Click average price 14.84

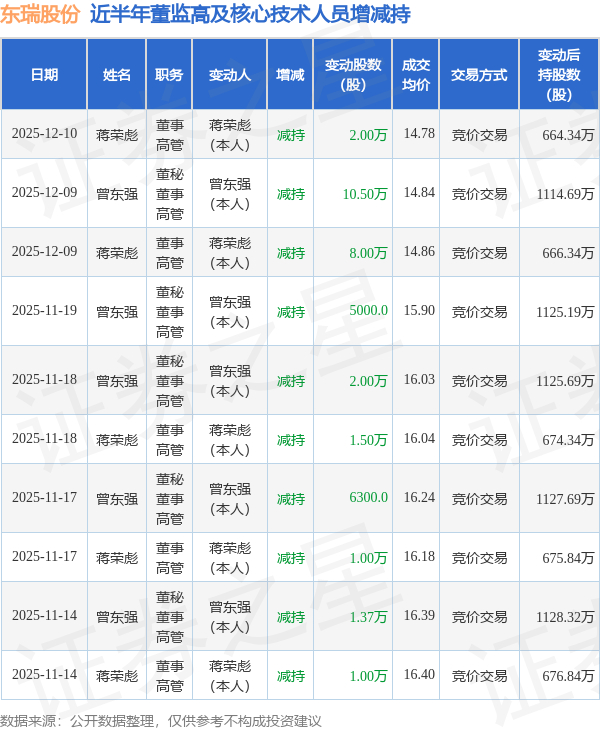[419, 193]
